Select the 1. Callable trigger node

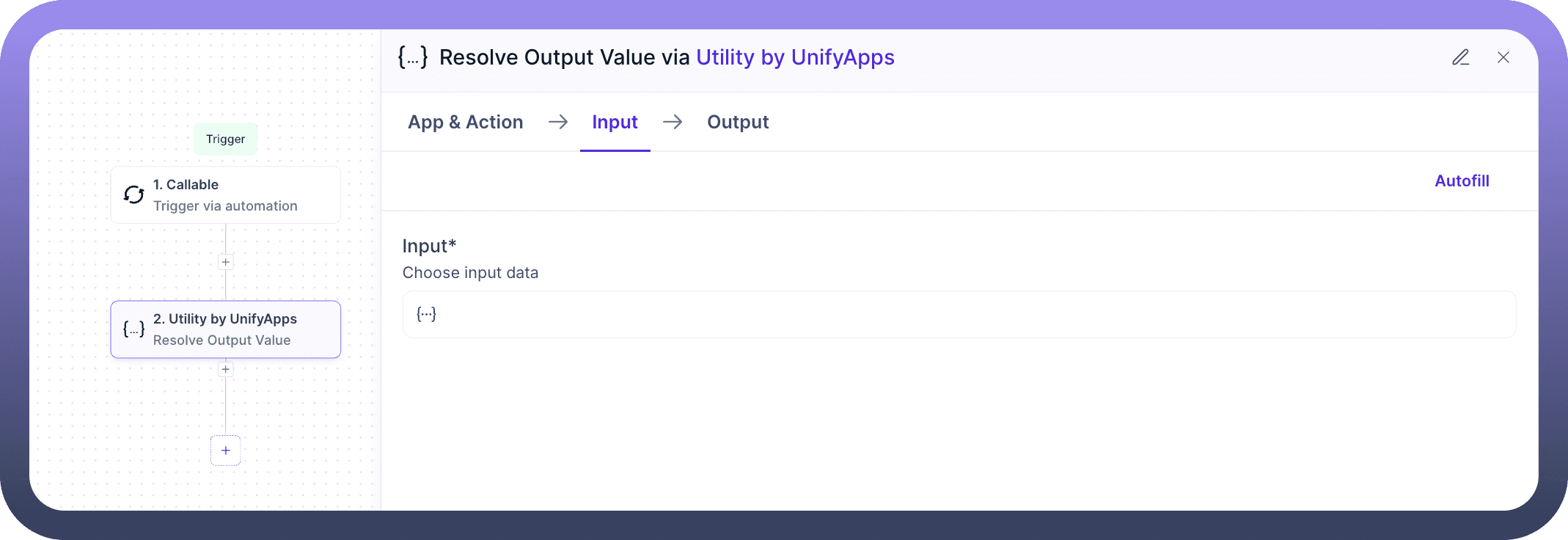click(226, 194)
